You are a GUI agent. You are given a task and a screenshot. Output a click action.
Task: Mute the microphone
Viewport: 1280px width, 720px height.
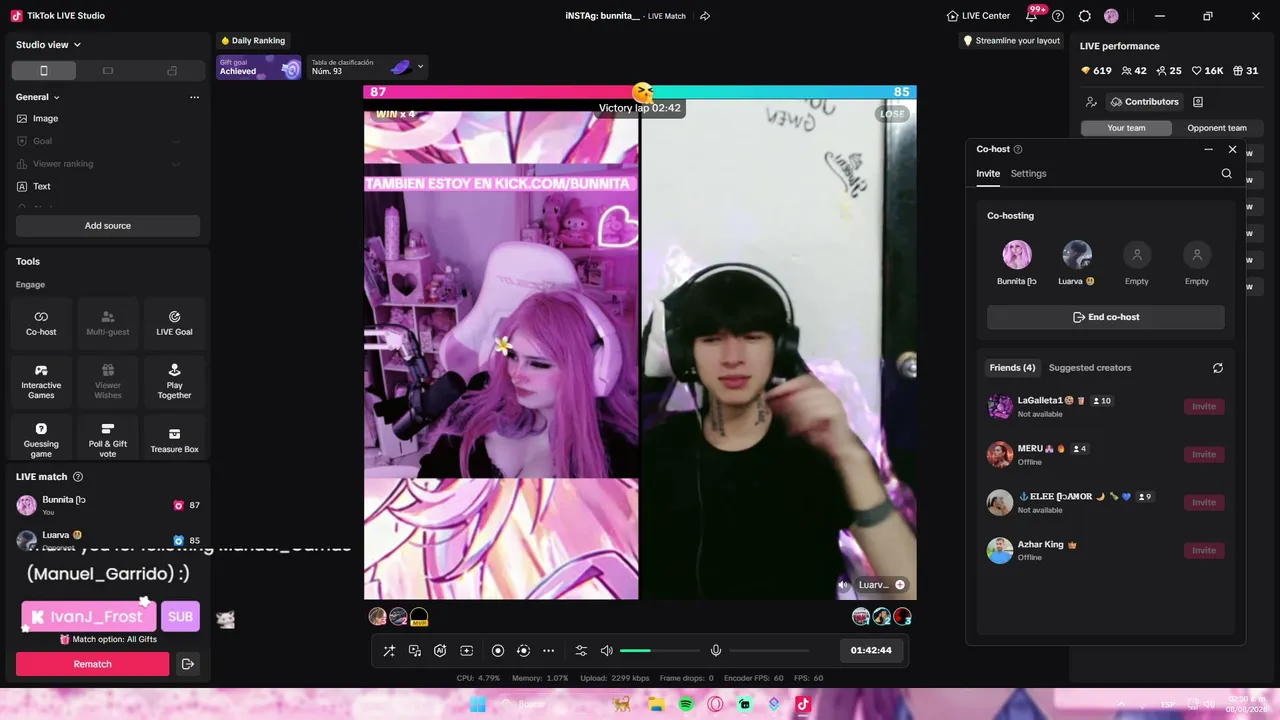[716, 651]
